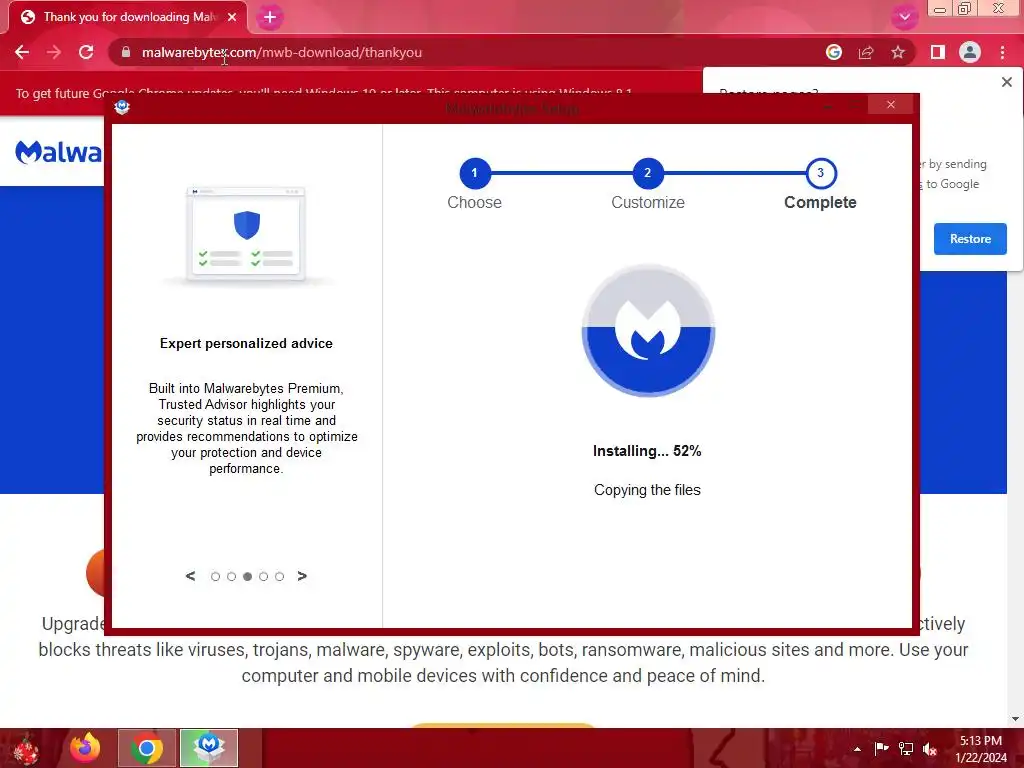The width and height of the screenshot is (1024, 768).
Task: Open the Action Center flag icon
Action: [x=881, y=748]
